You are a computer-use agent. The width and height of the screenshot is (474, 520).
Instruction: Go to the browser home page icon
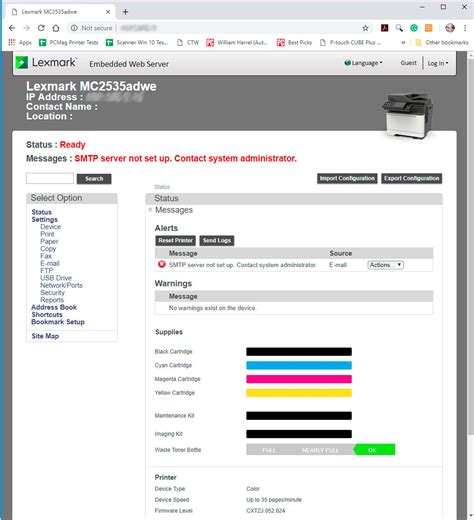point(56,28)
